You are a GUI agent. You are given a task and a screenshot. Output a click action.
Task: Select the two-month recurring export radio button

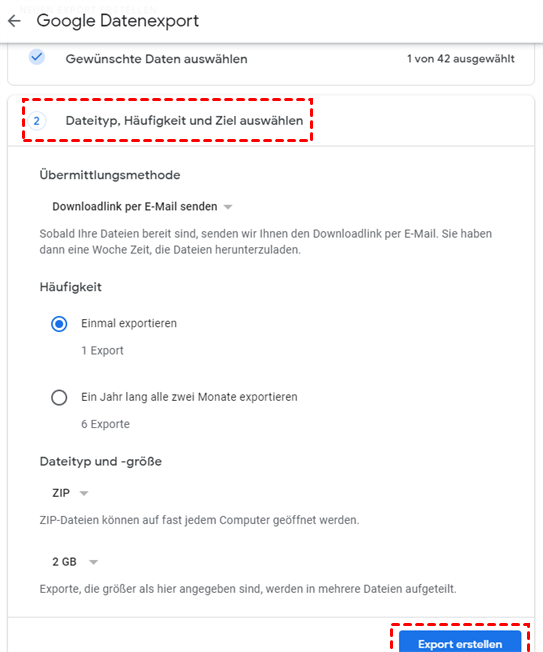(59, 397)
